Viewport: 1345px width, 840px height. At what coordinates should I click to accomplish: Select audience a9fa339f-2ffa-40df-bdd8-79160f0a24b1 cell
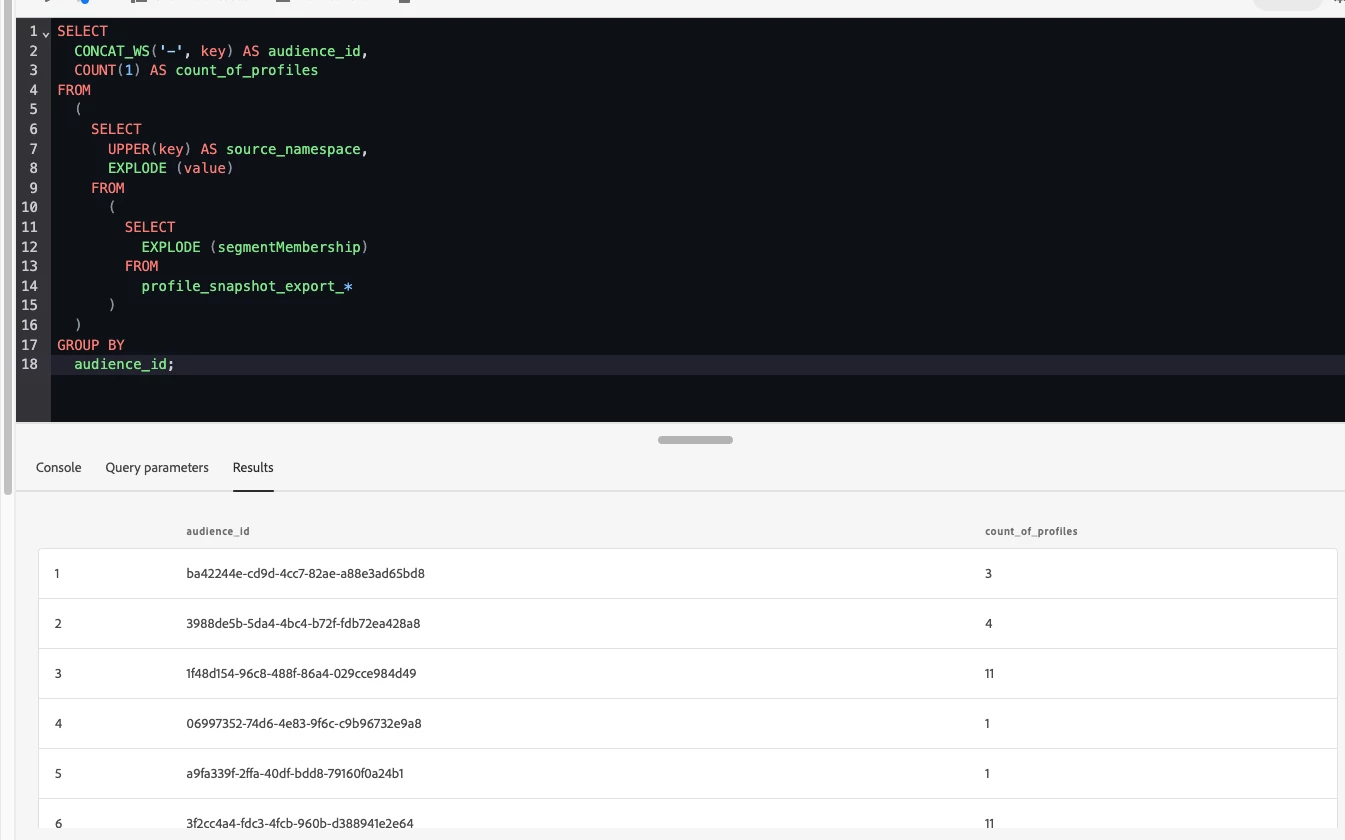pos(295,773)
